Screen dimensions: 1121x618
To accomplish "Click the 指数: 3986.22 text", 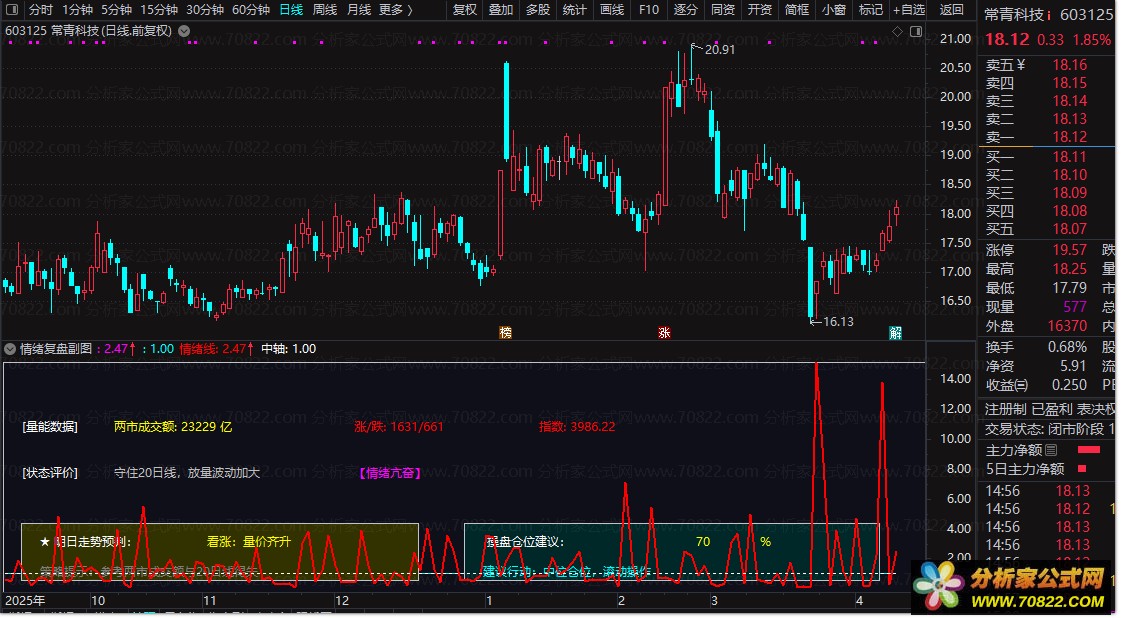I will coord(577,427).
